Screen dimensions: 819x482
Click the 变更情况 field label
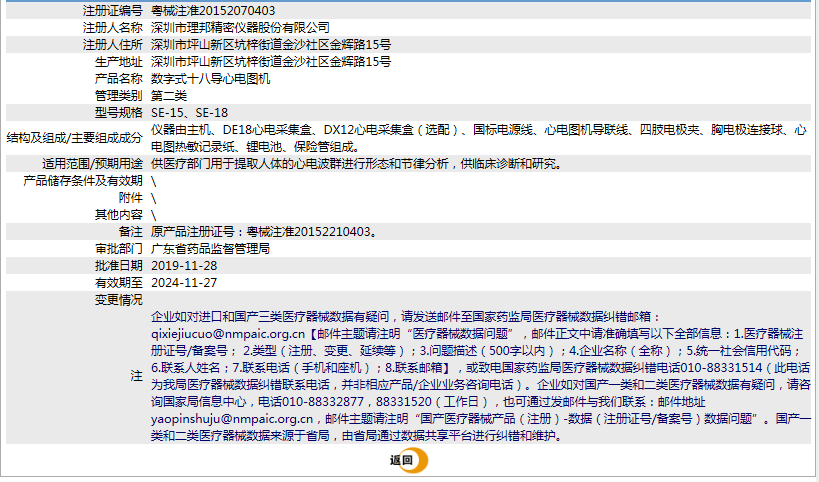(119, 300)
